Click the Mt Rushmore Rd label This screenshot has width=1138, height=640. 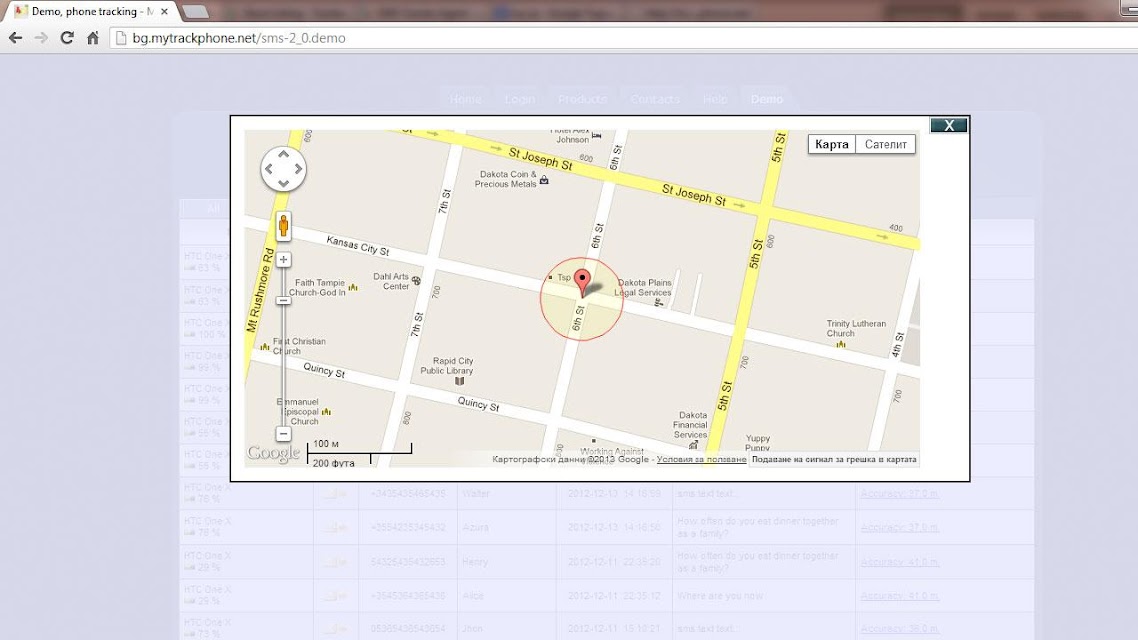pyautogui.click(x=260, y=290)
